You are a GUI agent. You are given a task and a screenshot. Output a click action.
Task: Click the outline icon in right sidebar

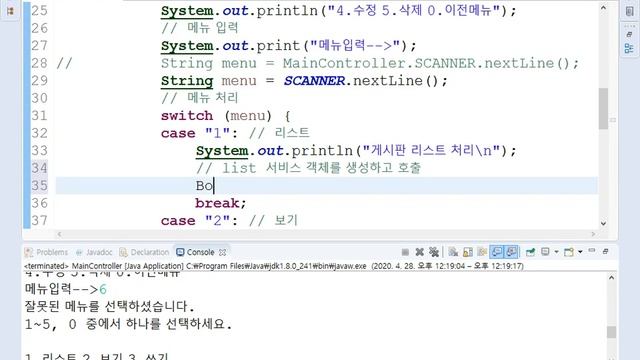pos(629,49)
